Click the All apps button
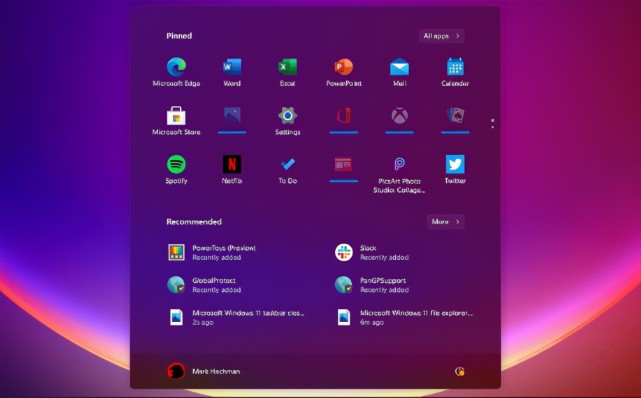This screenshot has height=398, width=641. point(442,36)
